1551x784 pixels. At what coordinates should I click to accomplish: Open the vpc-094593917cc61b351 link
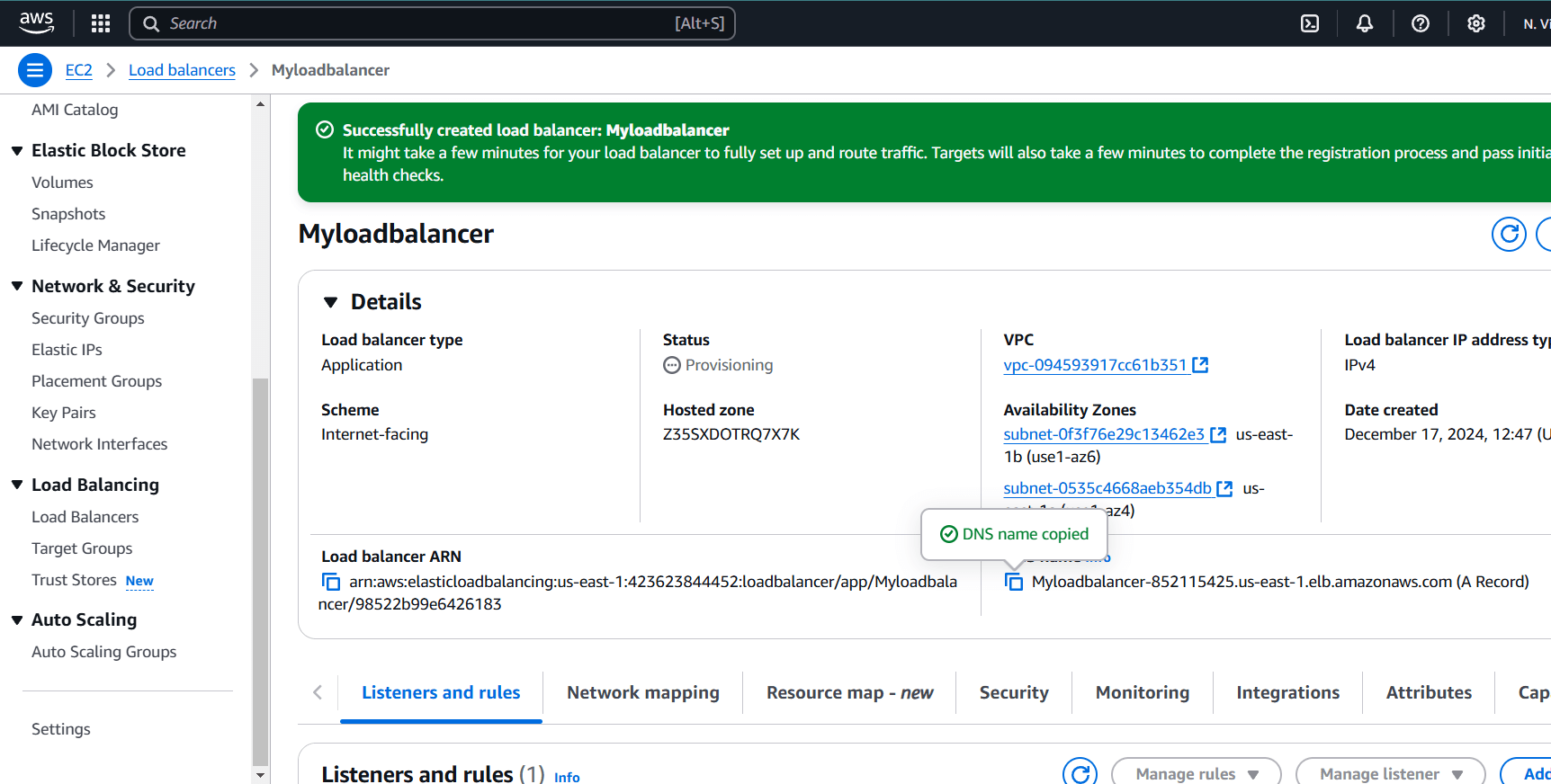[x=1095, y=365]
